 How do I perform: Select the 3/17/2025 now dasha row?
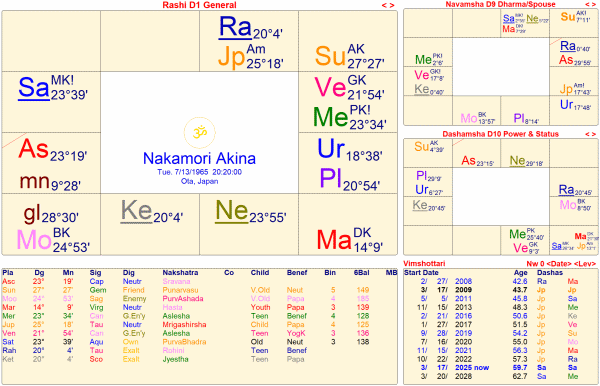500,368
